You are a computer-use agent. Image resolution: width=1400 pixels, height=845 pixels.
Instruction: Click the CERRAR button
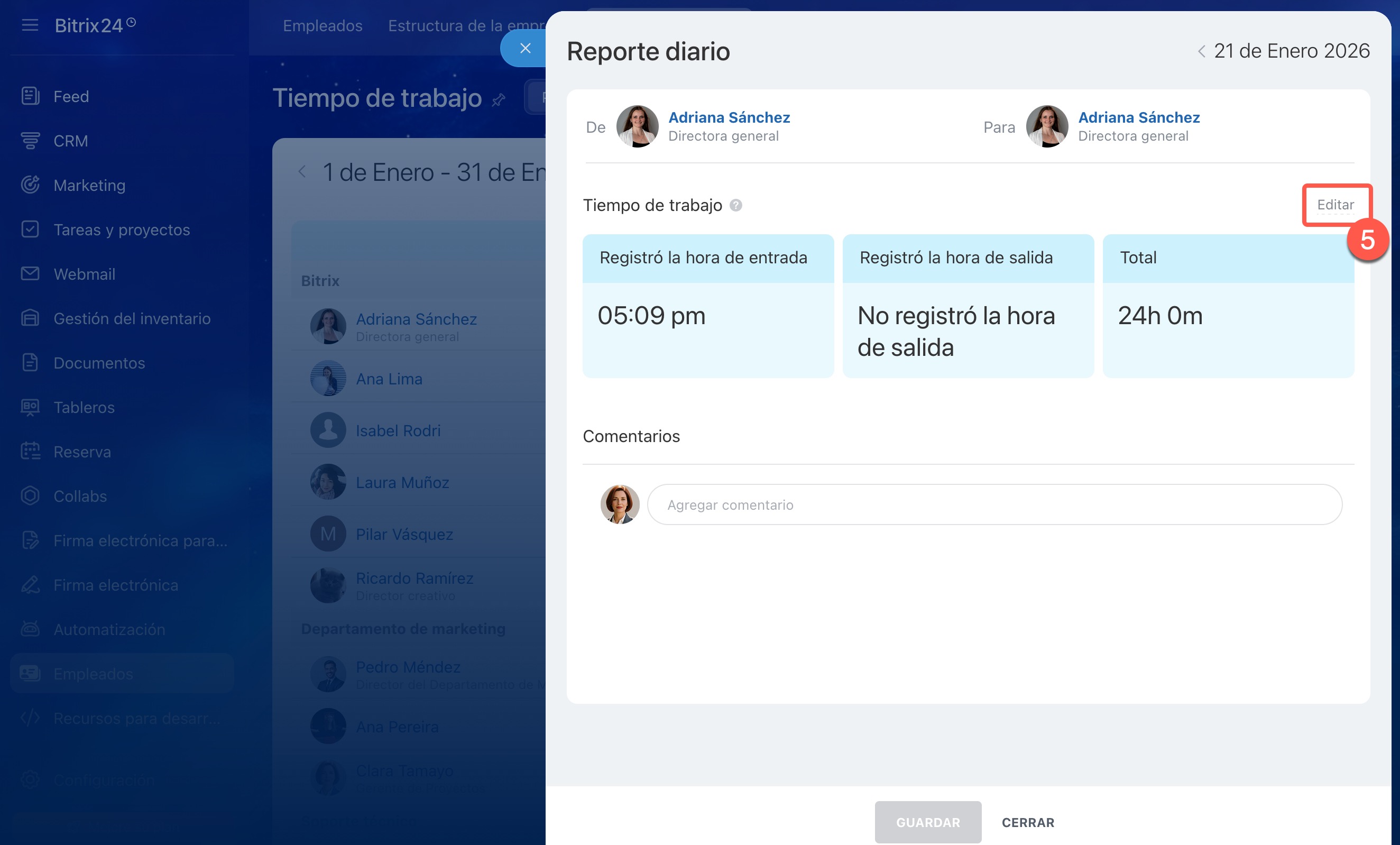tap(1027, 822)
